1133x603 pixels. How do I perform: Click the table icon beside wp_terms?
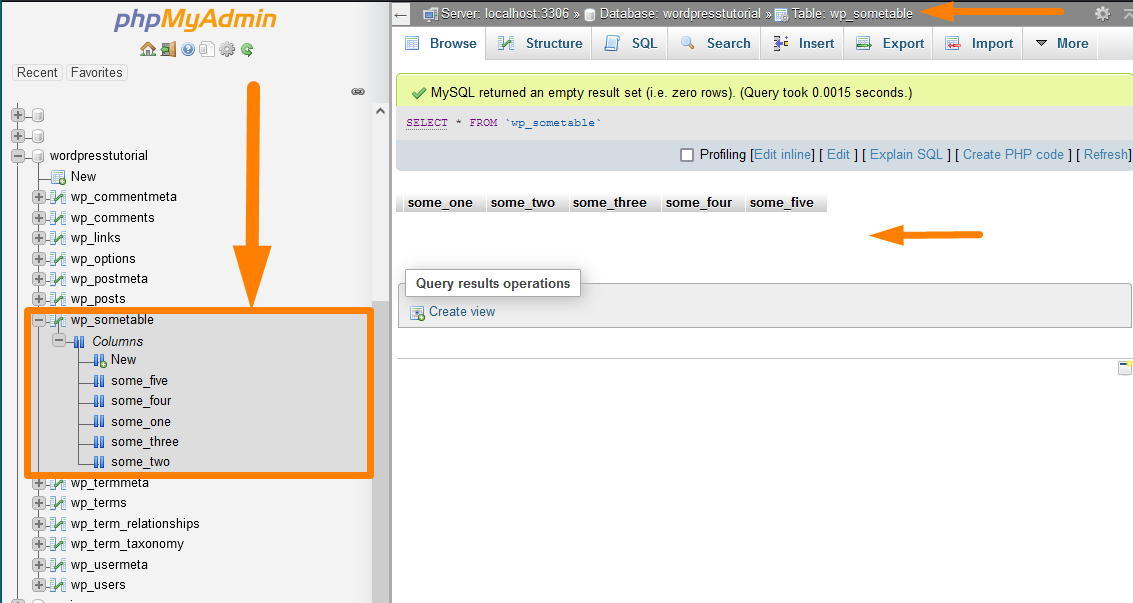pos(59,503)
